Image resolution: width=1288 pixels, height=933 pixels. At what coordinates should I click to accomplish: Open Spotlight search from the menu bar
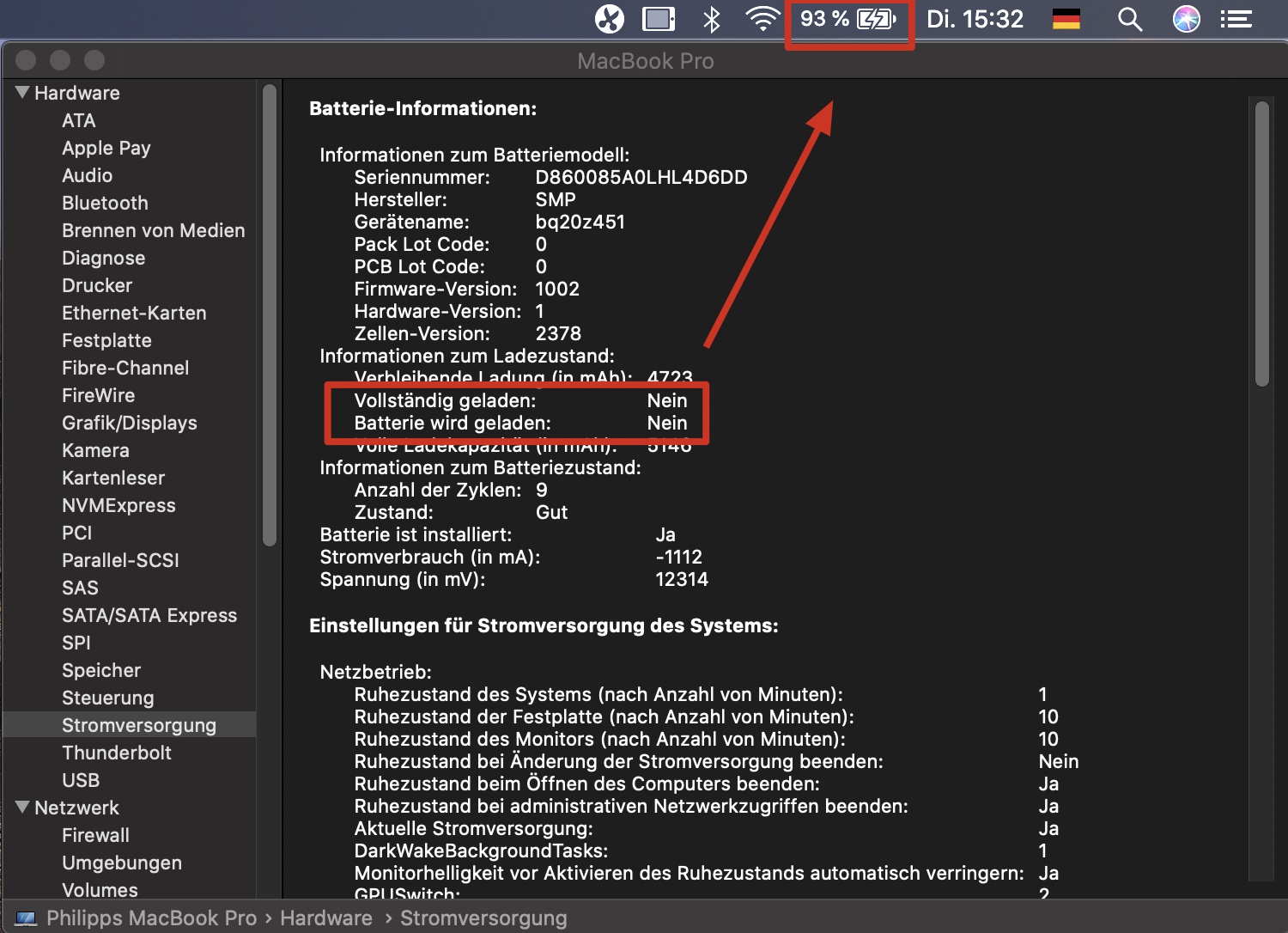[x=1129, y=18]
